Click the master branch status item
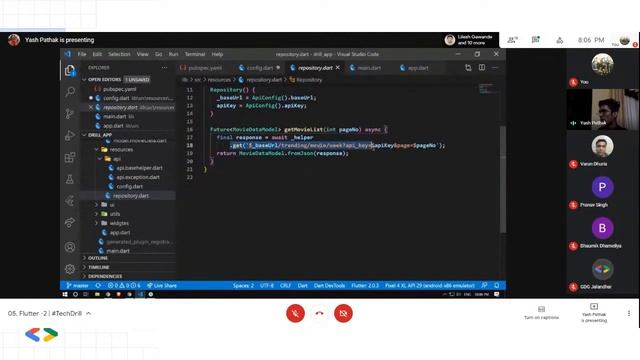 tap(78, 285)
